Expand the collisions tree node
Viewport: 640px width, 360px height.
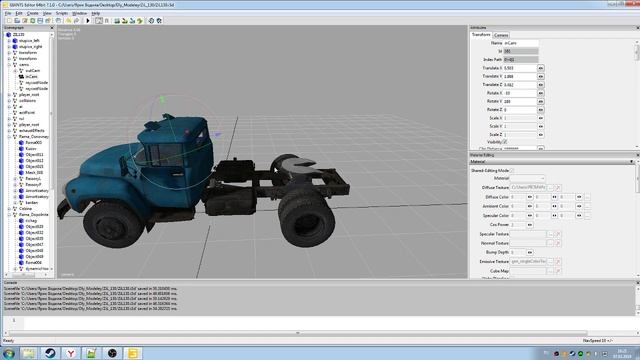pyautogui.click(x=9, y=100)
